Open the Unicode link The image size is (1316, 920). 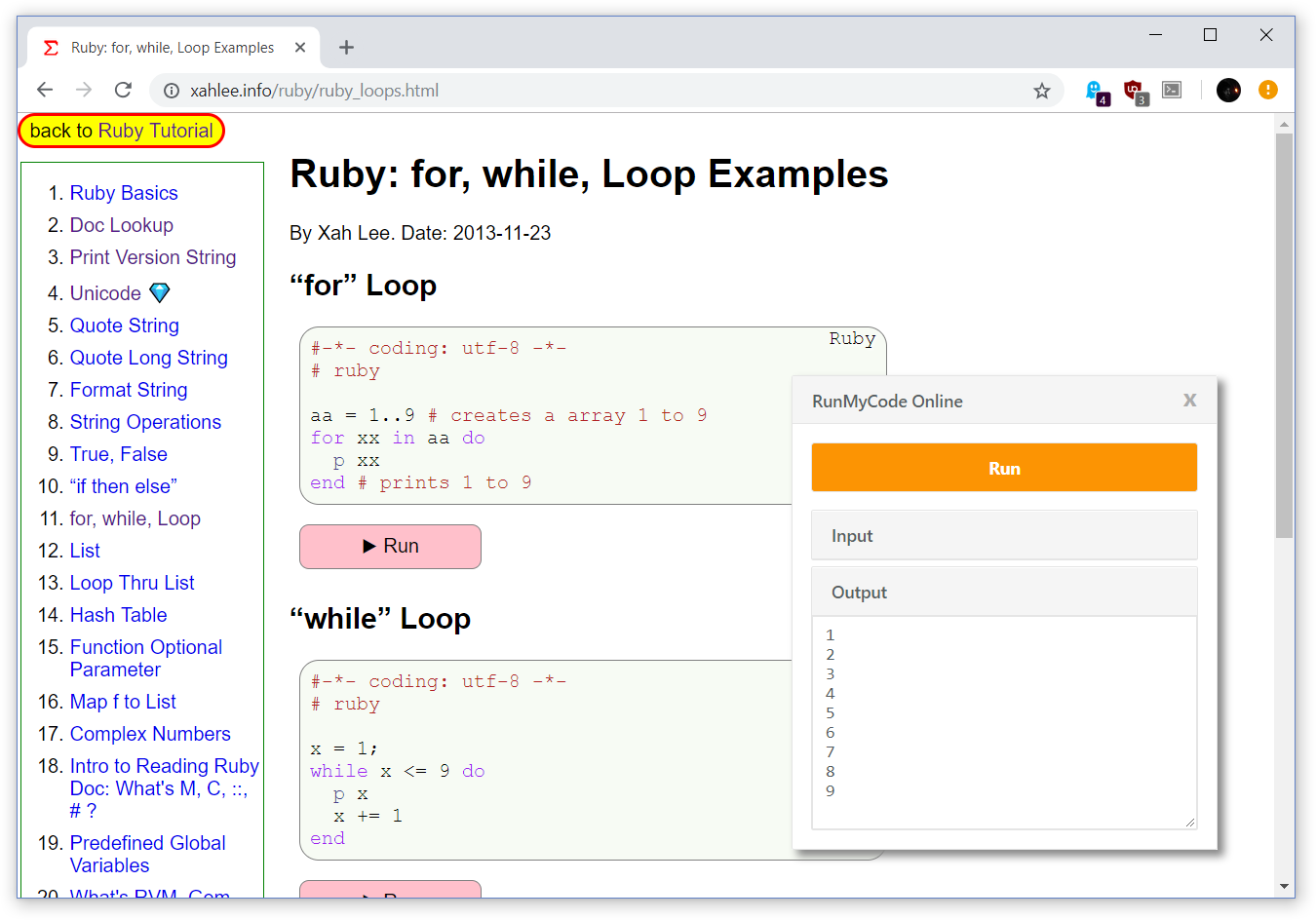(105, 293)
